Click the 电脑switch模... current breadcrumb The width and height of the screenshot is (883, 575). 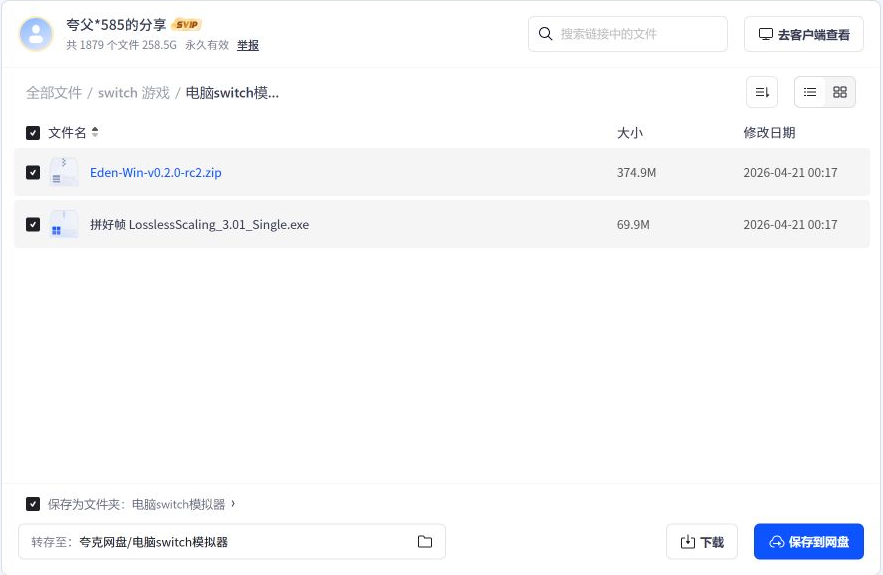(232, 93)
